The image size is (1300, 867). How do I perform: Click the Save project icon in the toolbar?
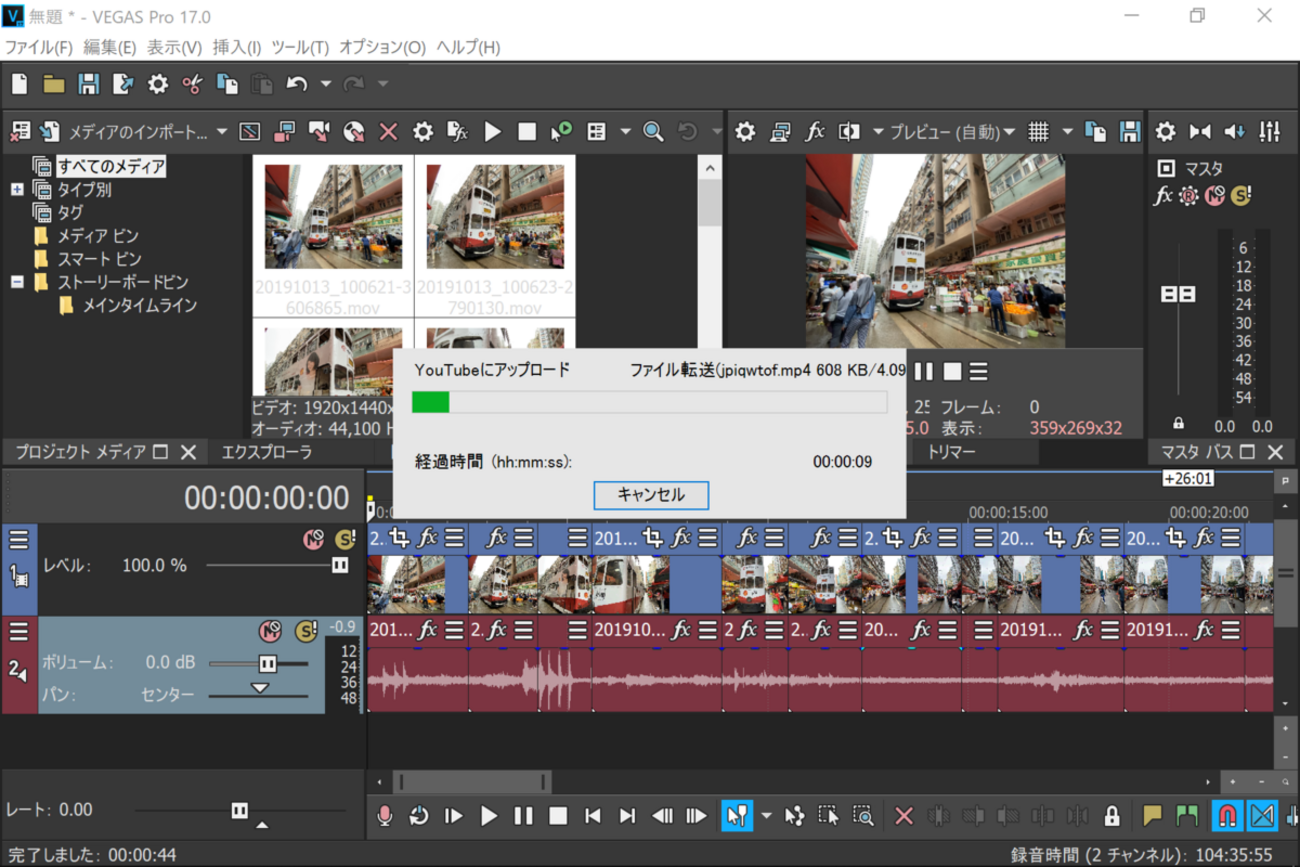pyautogui.click(x=88, y=85)
